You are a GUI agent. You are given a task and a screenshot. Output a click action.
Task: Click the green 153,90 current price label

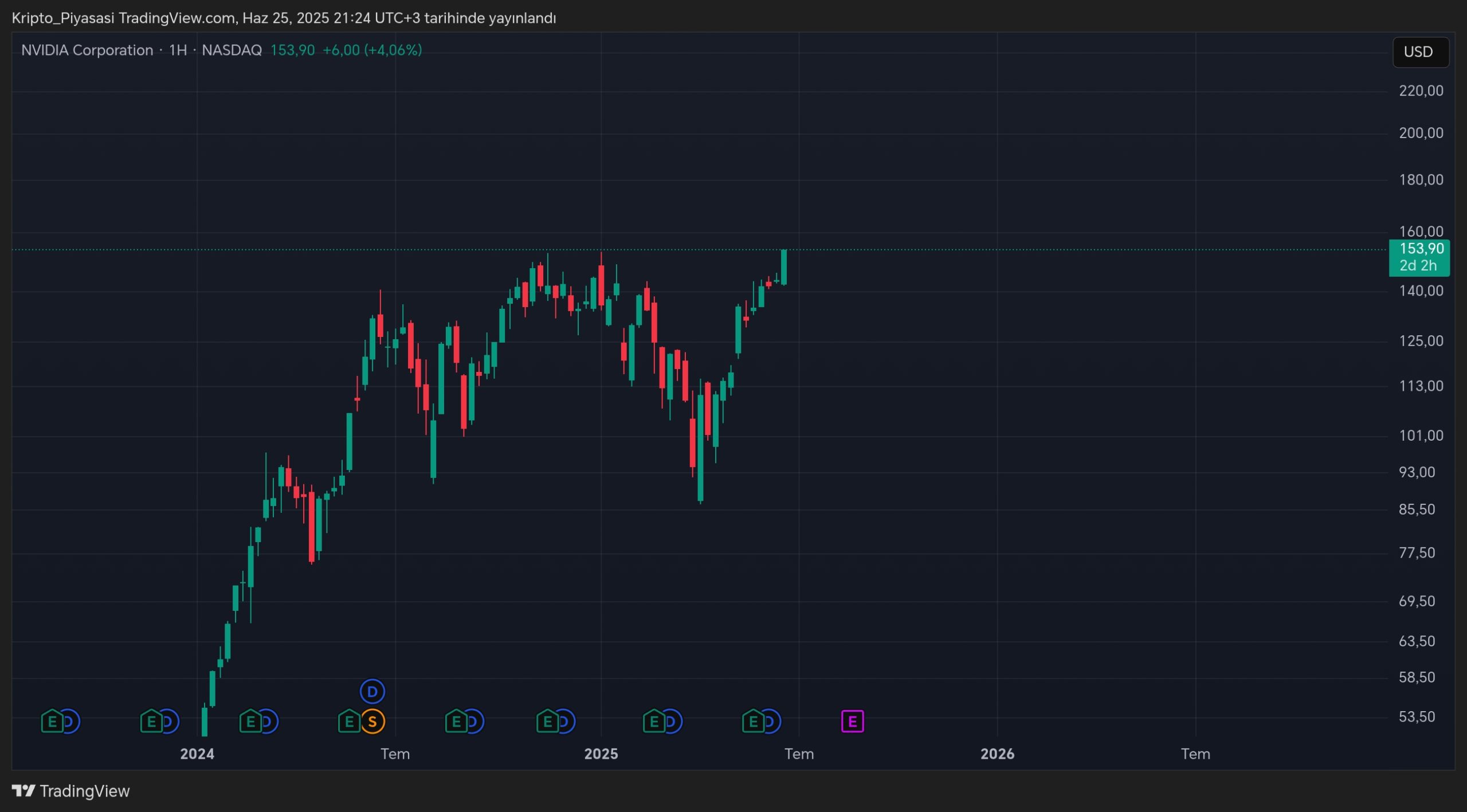(1421, 249)
